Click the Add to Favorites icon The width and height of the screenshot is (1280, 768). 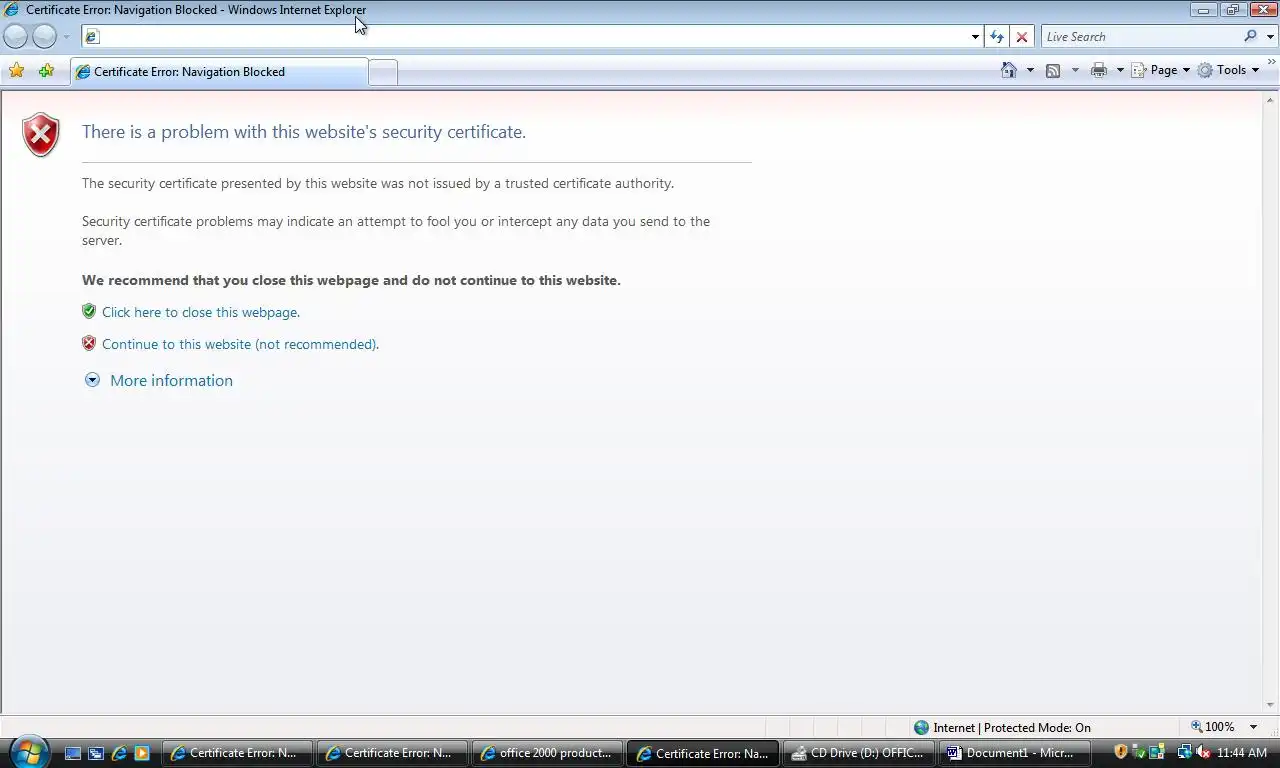click(x=46, y=70)
